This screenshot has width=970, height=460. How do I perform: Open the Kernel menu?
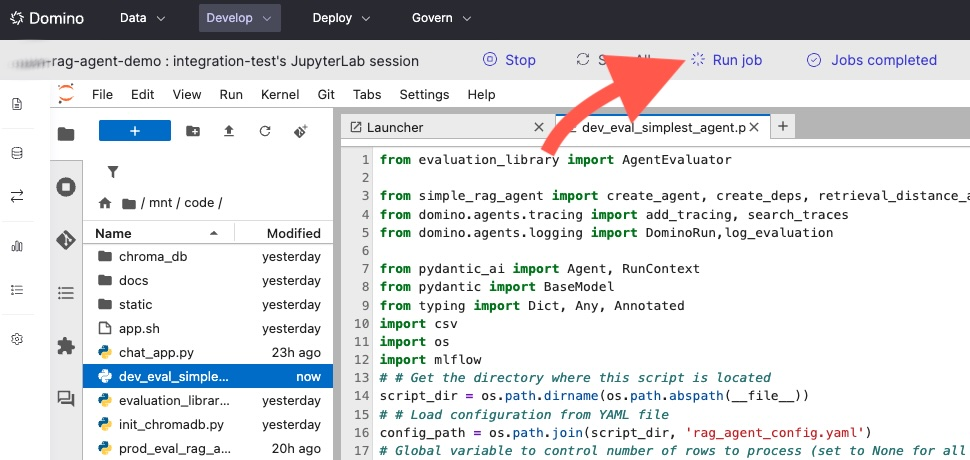pyautogui.click(x=279, y=94)
